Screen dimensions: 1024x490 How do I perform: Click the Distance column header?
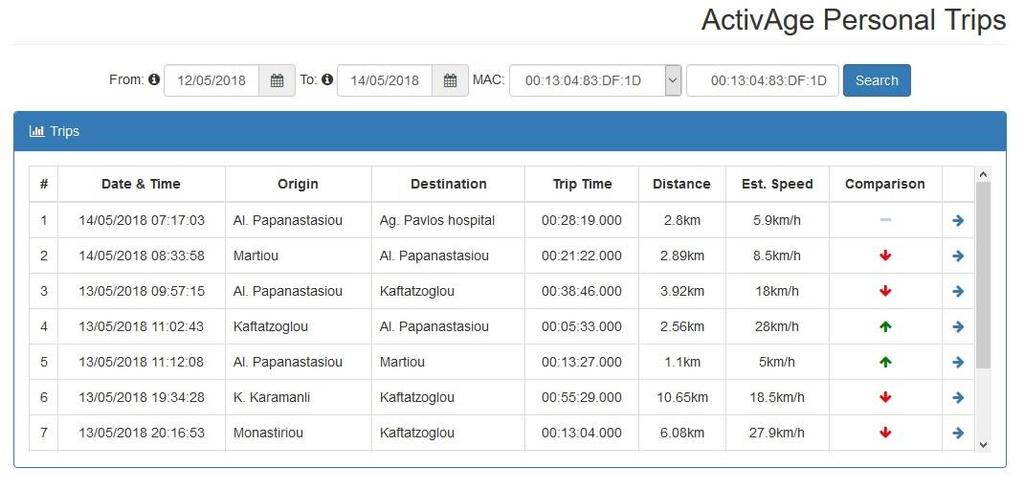pyautogui.click(x=681, y=184)
